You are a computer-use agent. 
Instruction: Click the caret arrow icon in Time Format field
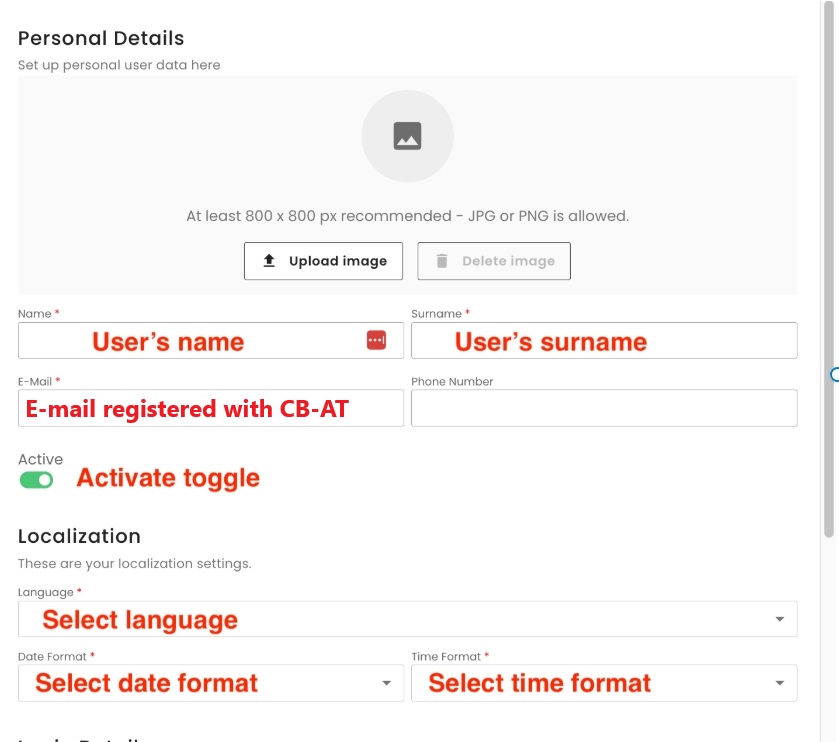click(x=779, y=684)
